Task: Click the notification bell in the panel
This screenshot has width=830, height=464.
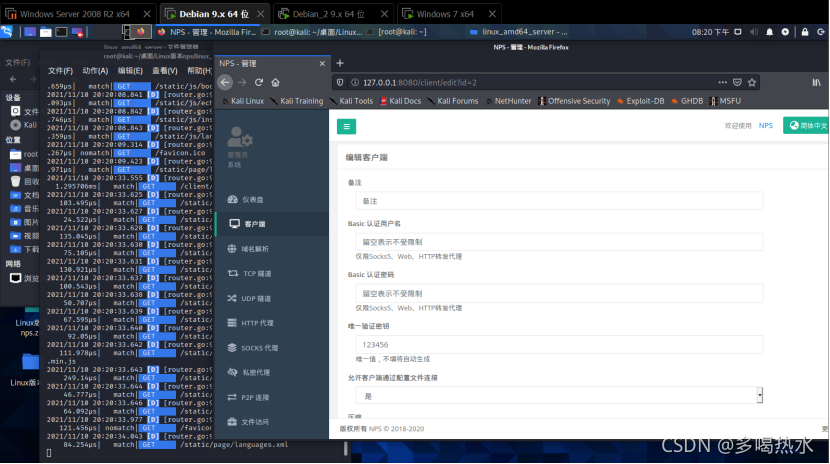Action: click(769, 32)
